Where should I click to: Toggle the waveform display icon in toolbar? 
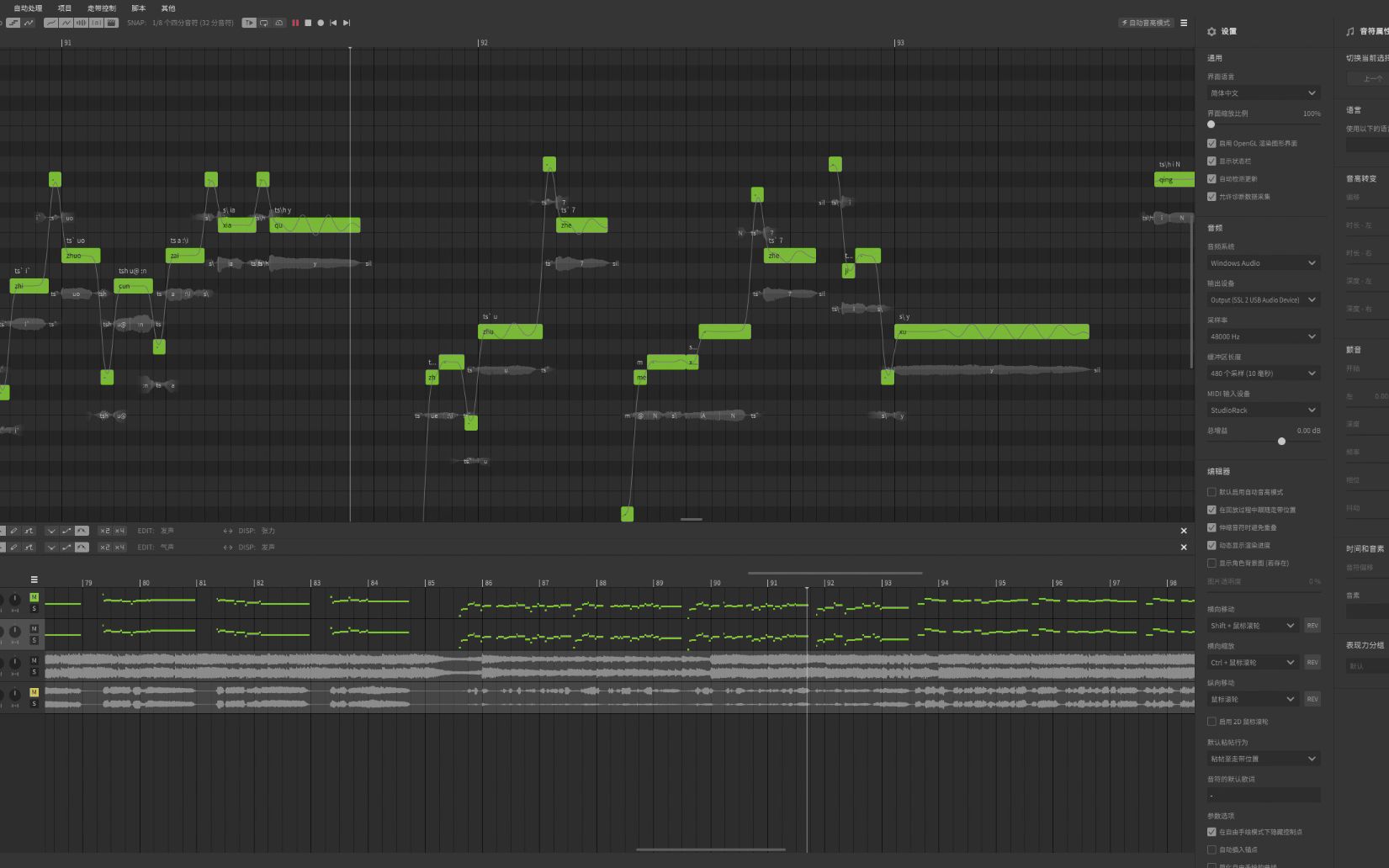coord(81,23)
